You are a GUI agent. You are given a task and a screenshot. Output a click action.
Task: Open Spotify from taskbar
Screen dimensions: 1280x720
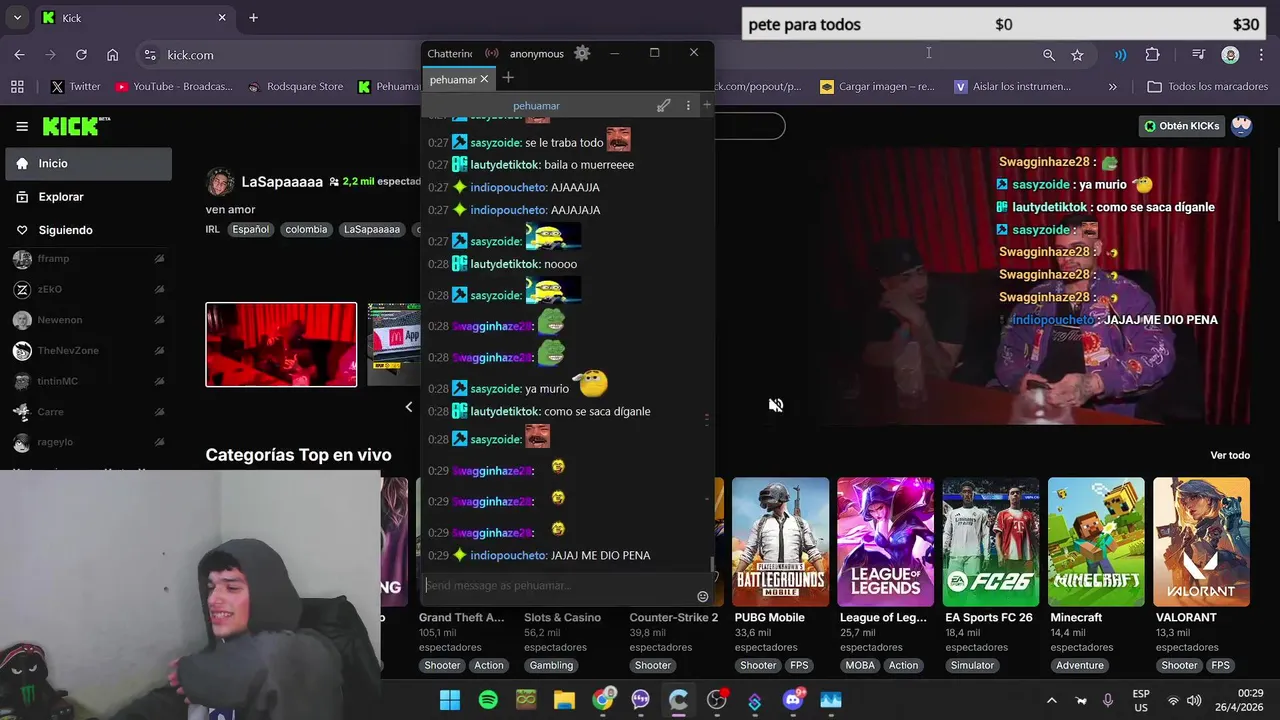488,700
